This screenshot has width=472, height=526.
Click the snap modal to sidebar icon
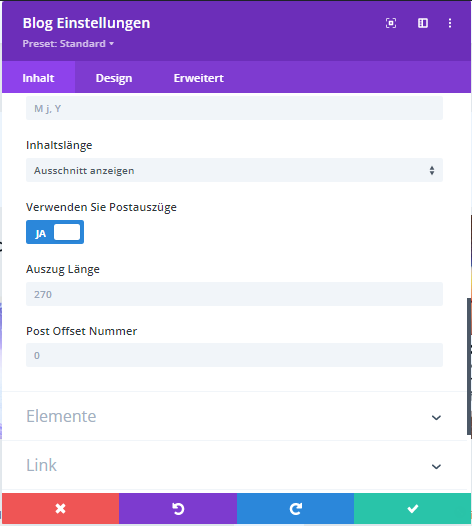pyautogui.click(x=423, y=23)
